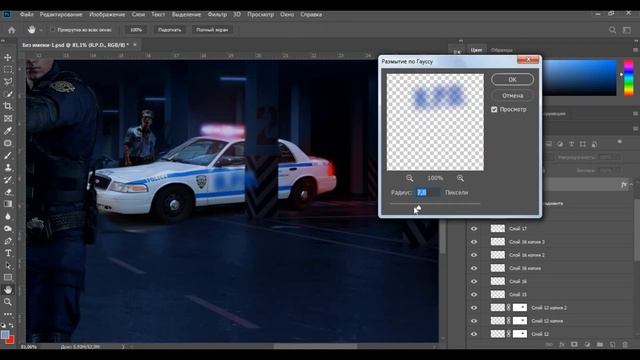
Task: Select the Path Selection tool
Action: point(8,265)
